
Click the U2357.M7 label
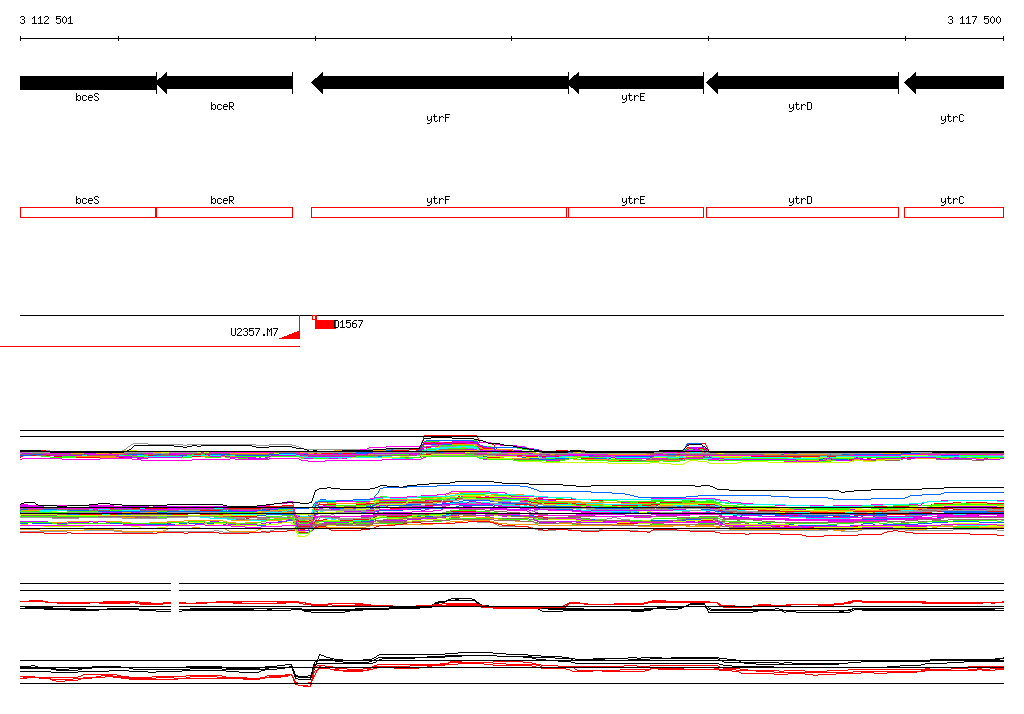click(254, 333)
